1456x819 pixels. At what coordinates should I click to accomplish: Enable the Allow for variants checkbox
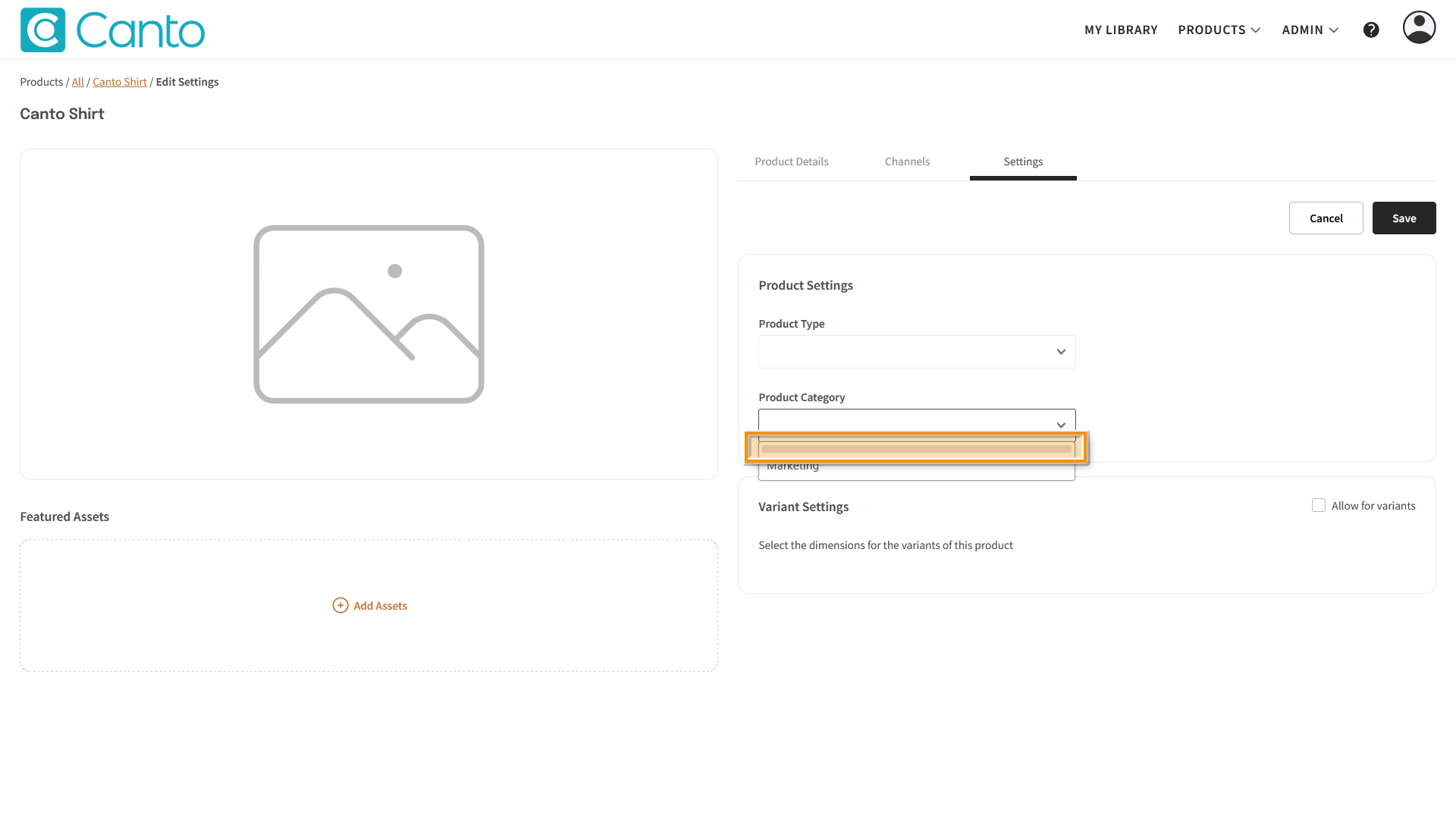pos(1319,505)
